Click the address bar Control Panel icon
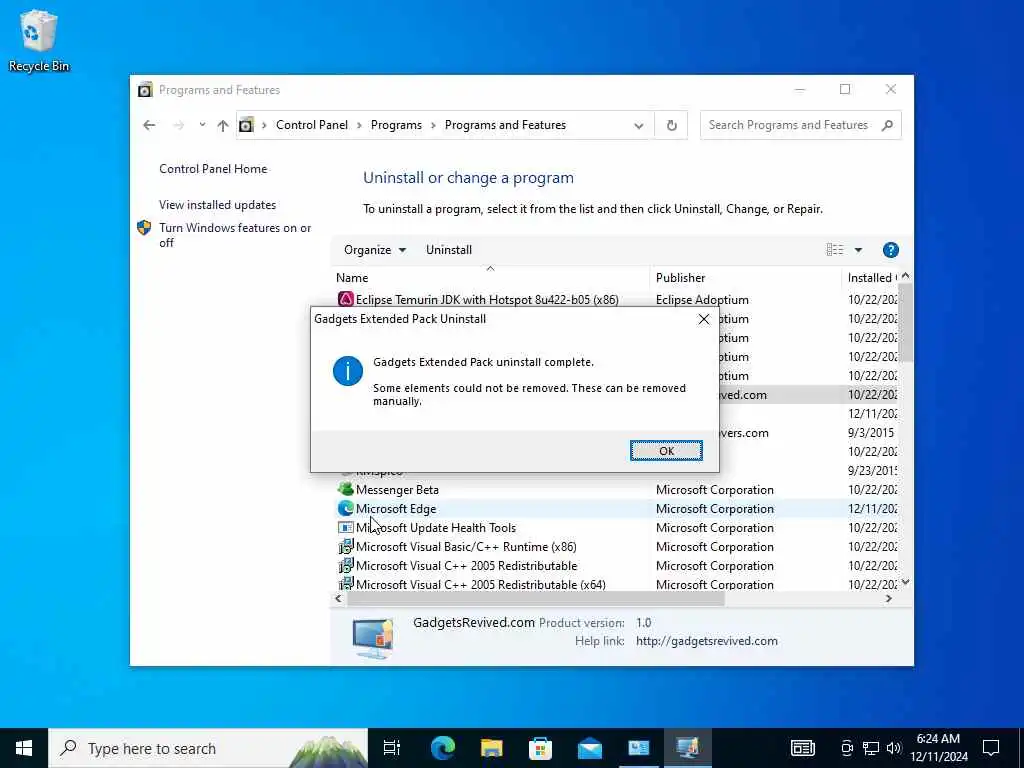Screen dimensions: 1024x768 tap(246, 125)
